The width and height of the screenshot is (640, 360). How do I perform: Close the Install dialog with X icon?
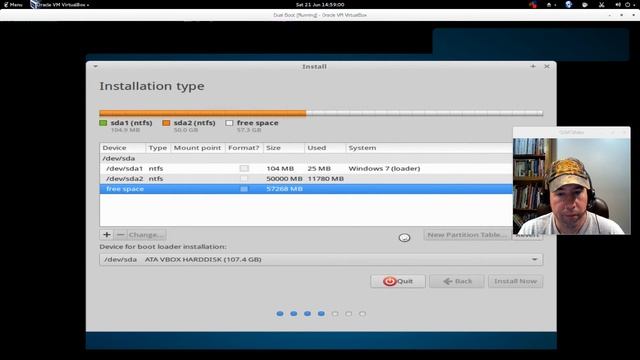(547, 66)
